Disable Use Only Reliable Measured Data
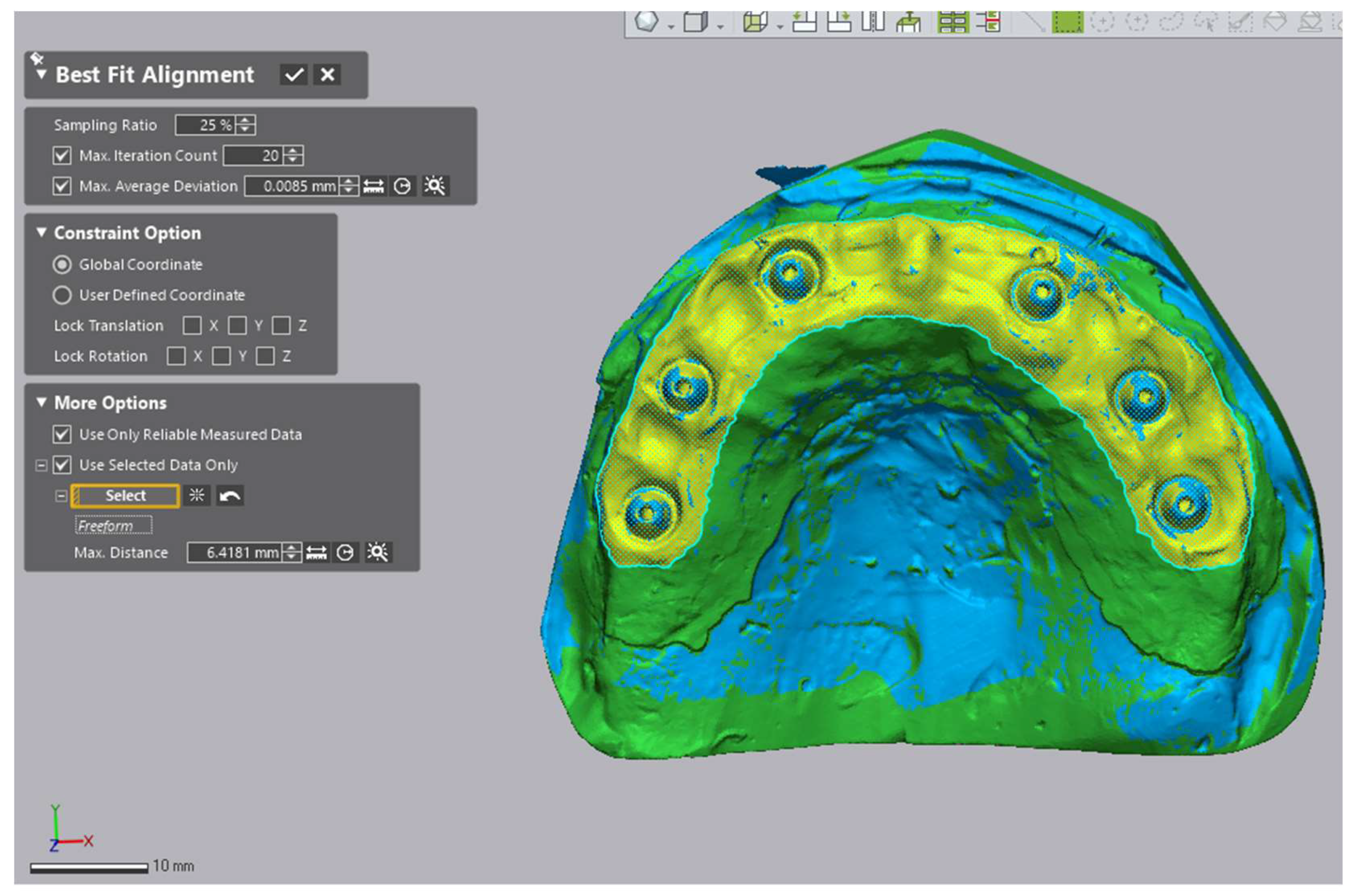 pos(62,434)
